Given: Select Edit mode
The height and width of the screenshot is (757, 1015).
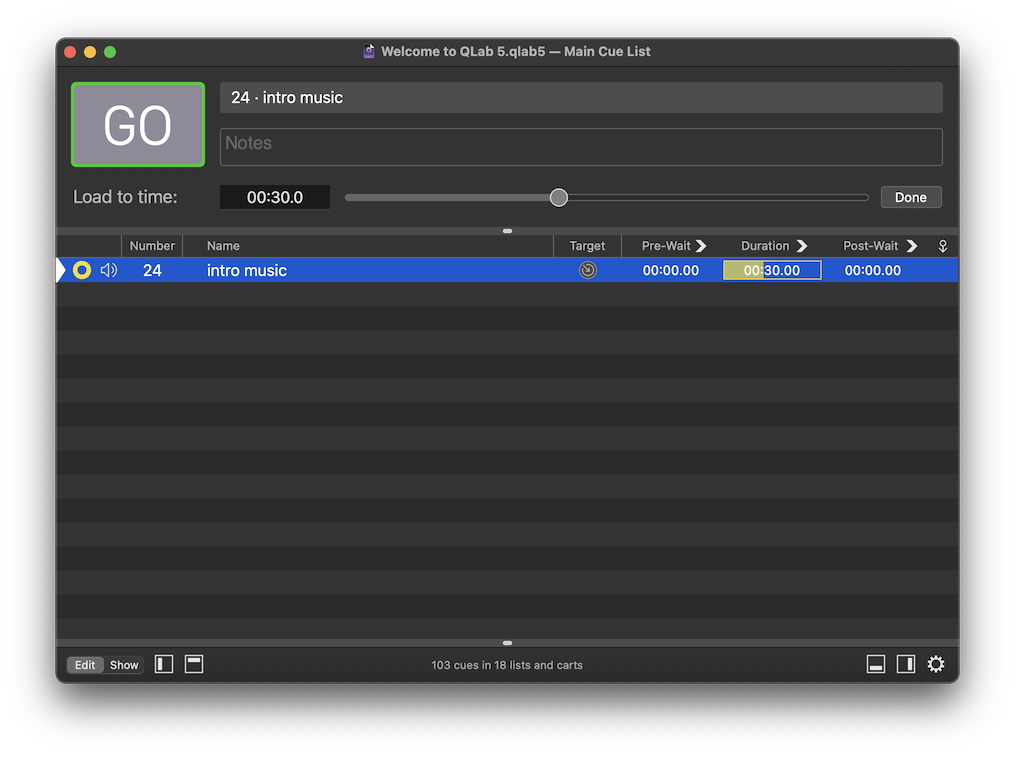Looking at the screenshot, I should pos(85,665).
